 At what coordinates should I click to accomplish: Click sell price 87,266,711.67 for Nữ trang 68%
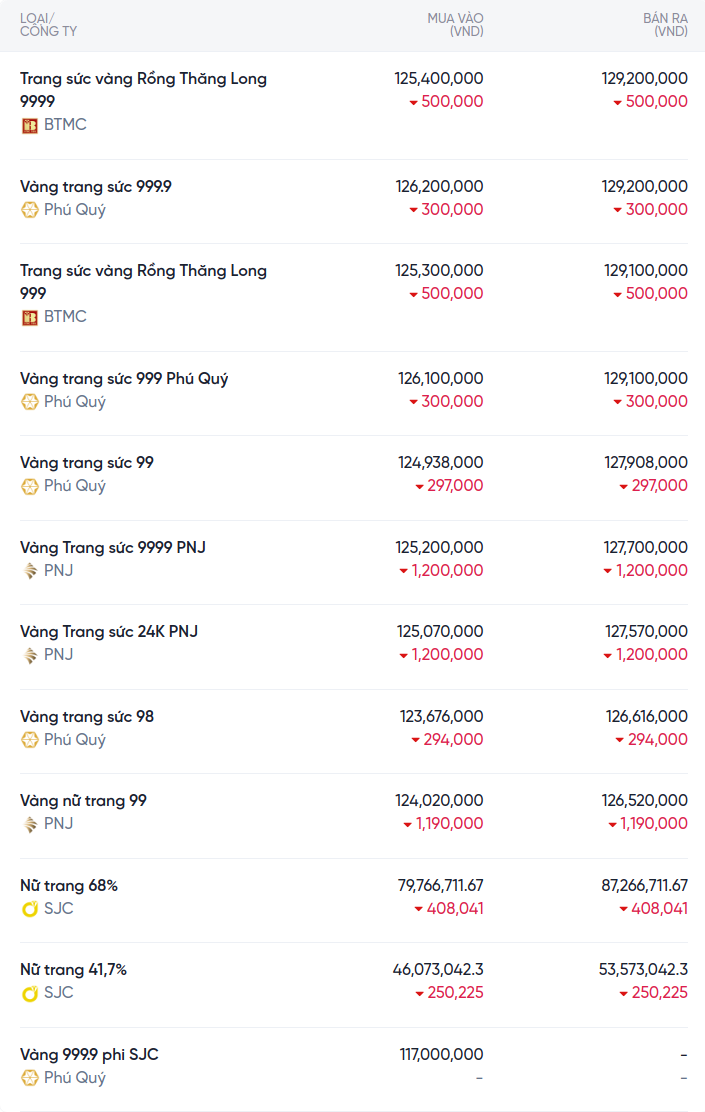[x=644, y=885]
